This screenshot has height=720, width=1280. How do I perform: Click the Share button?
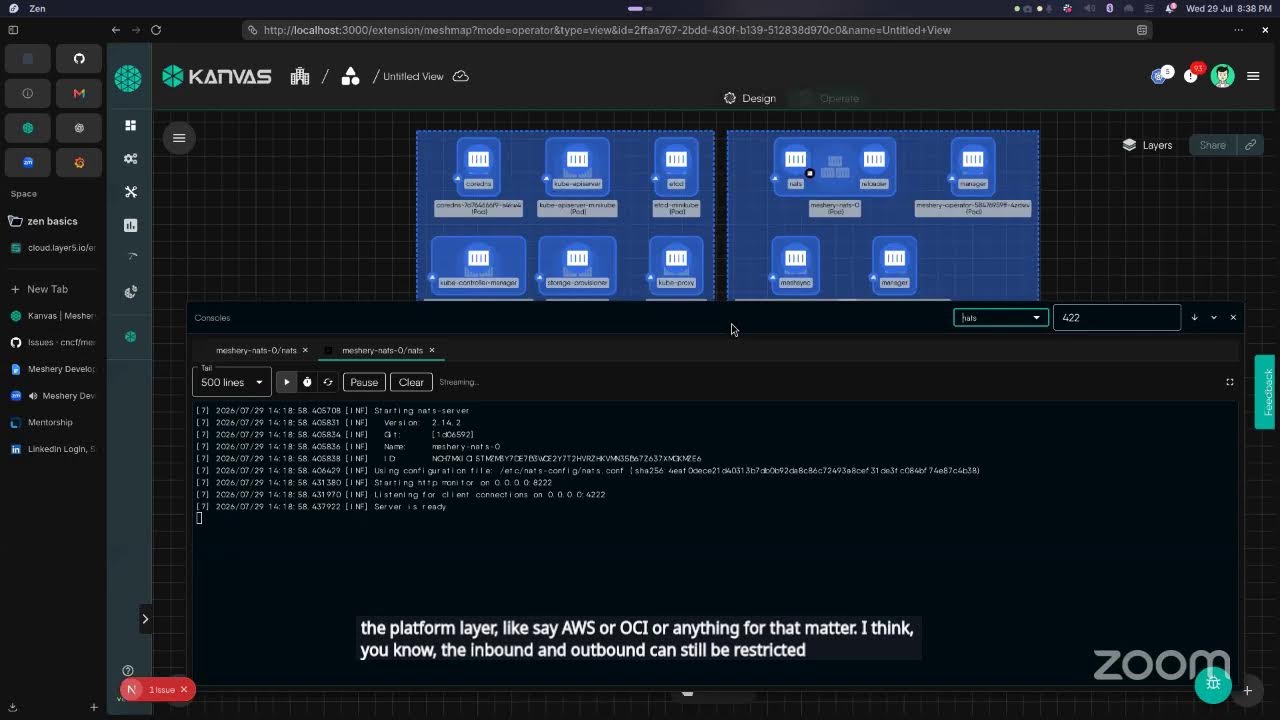pos(1212,145)
